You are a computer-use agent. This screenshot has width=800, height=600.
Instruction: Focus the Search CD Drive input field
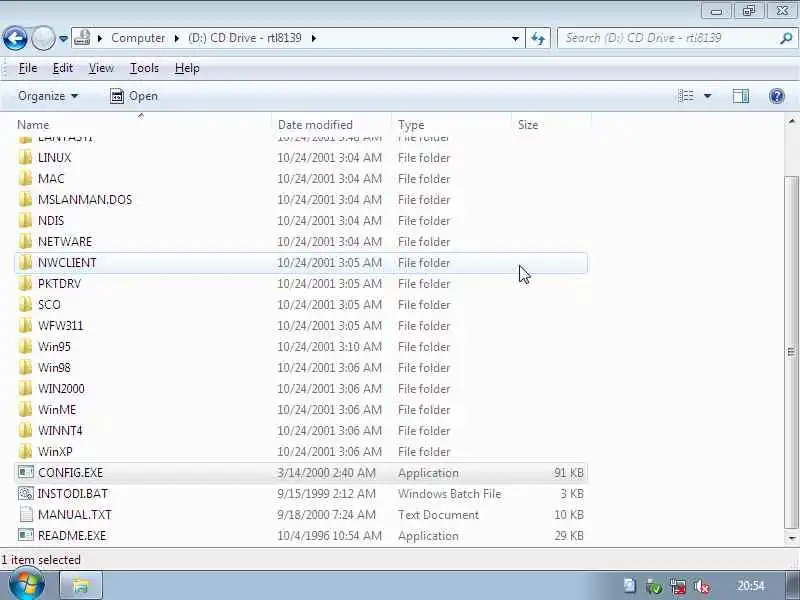[x=668, y=38]
